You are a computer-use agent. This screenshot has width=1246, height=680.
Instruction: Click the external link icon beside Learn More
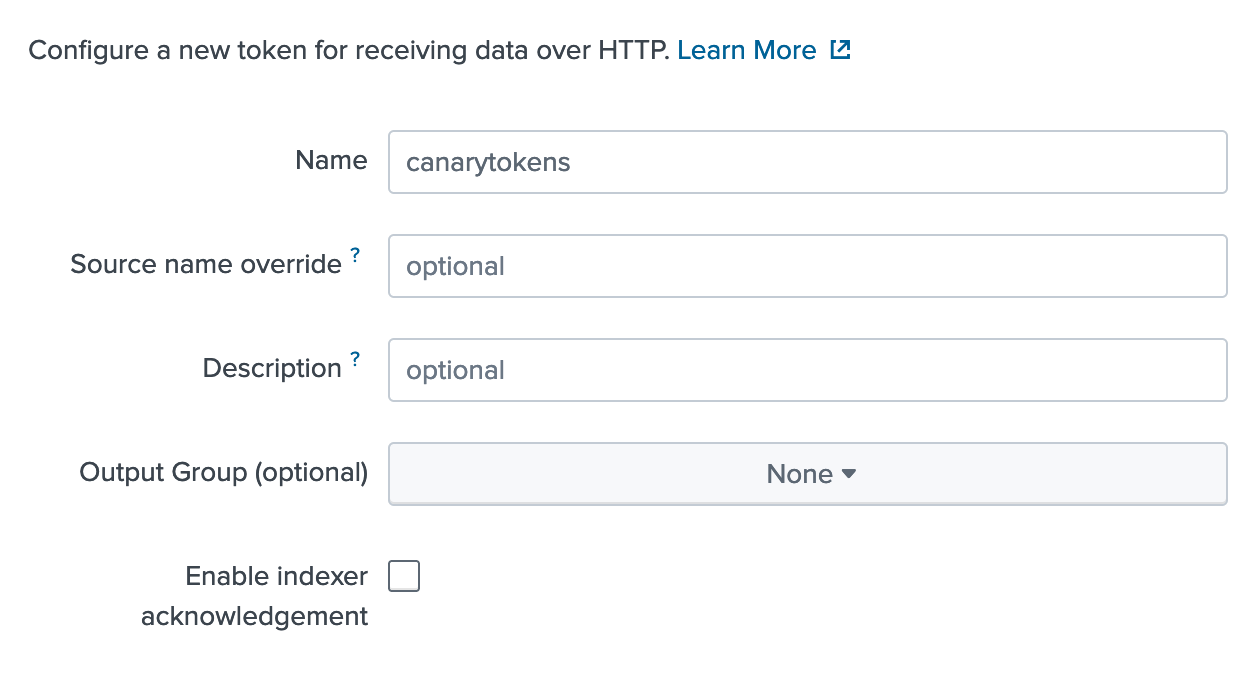click(841, 49)
